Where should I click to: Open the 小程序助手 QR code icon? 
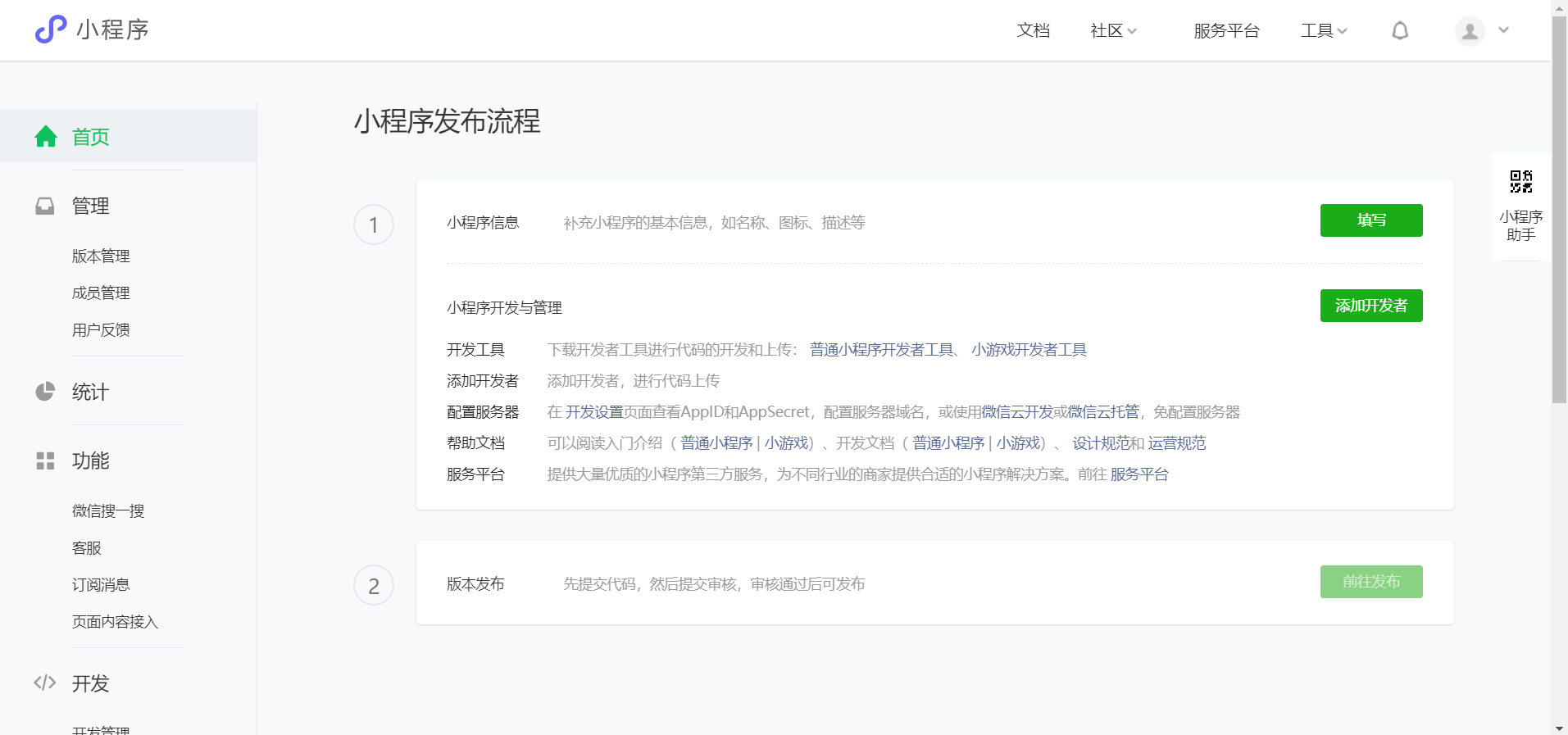point(1521,181)
